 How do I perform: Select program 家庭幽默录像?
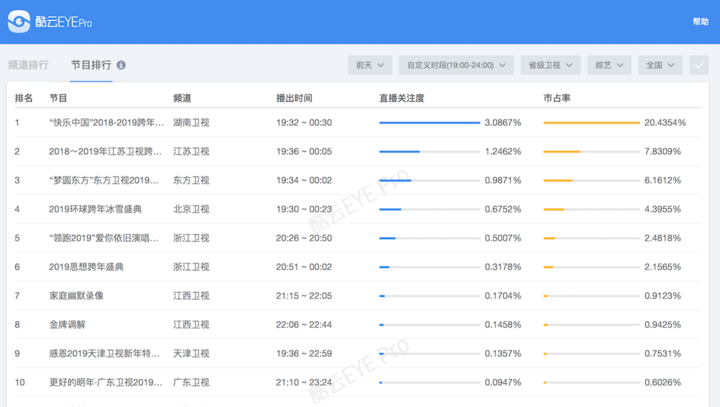(x=76, y=296)
